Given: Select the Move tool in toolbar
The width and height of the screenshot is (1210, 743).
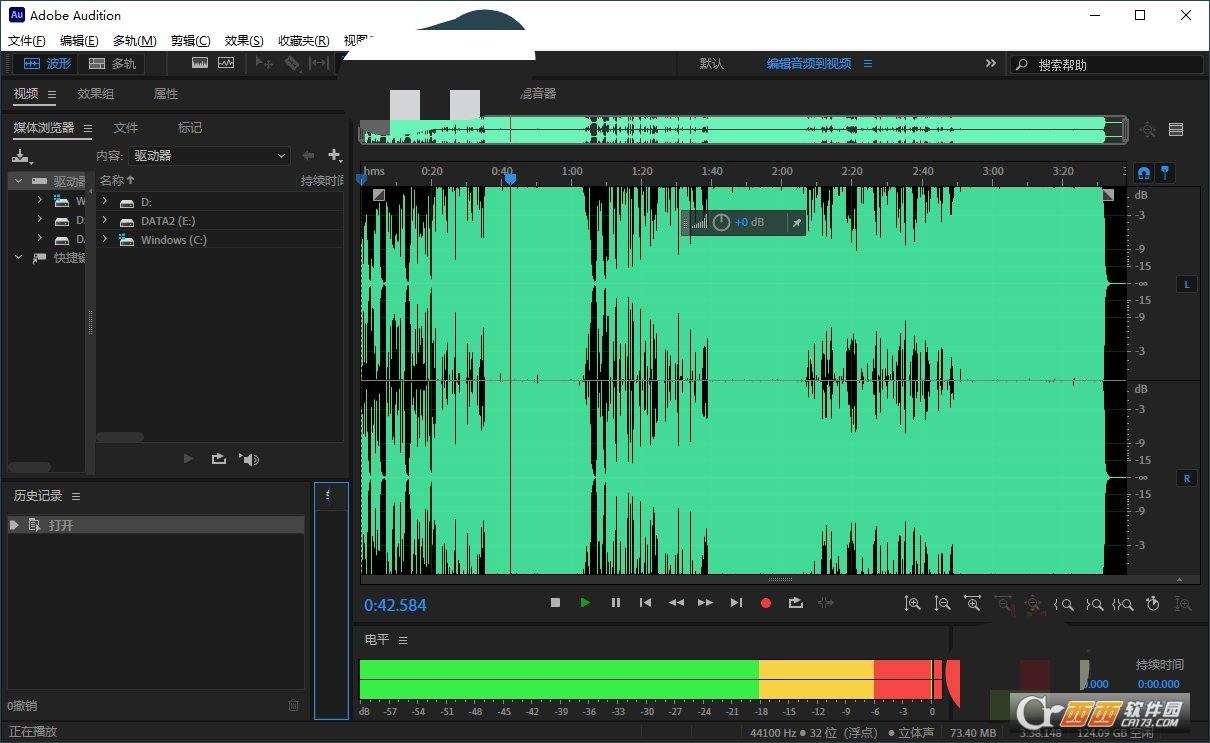Looking at the screenshot, I should pyautogui.click(x=265, y=63).
